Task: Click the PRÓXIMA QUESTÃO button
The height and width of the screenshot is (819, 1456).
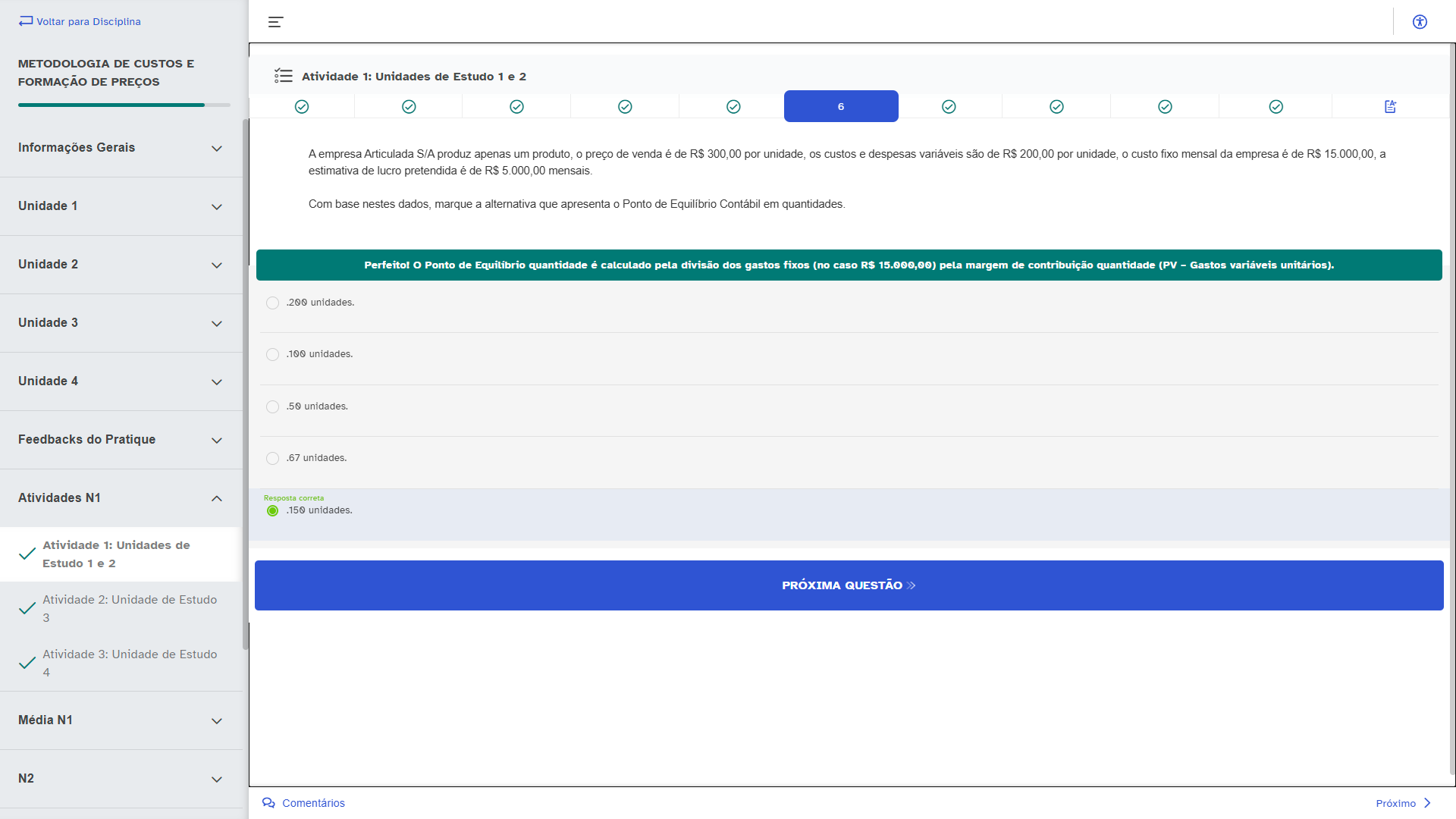Action: click(849, 585)
